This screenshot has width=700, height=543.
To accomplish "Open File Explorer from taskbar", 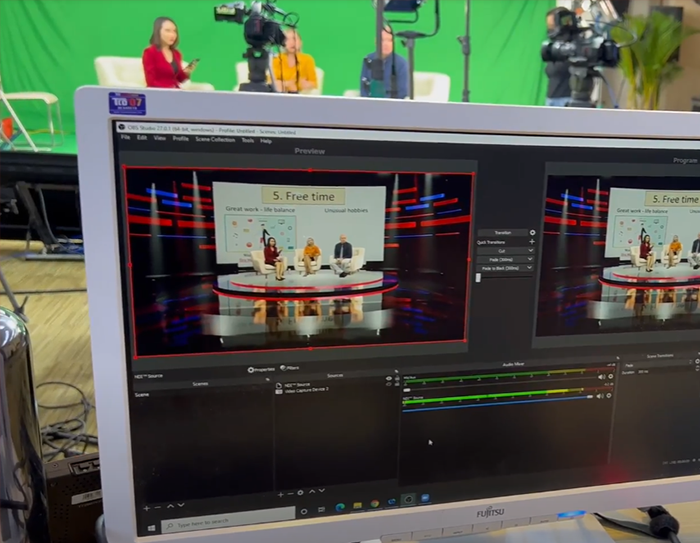I will pos(357,505).
